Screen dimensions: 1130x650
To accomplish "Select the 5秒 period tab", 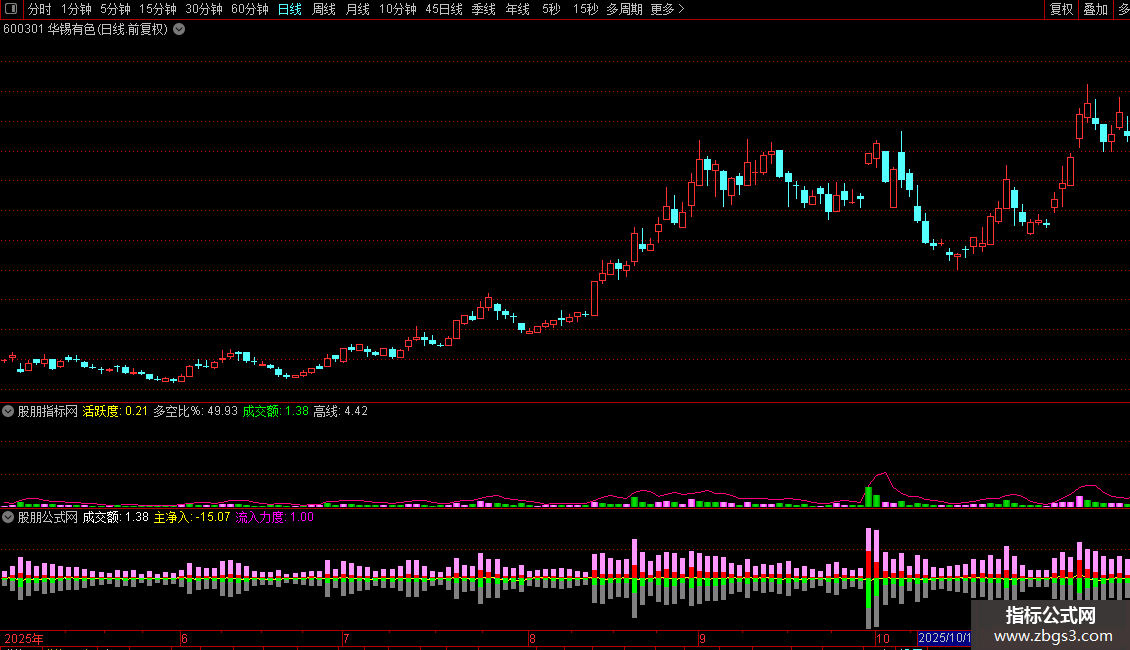I will point(551,9).
